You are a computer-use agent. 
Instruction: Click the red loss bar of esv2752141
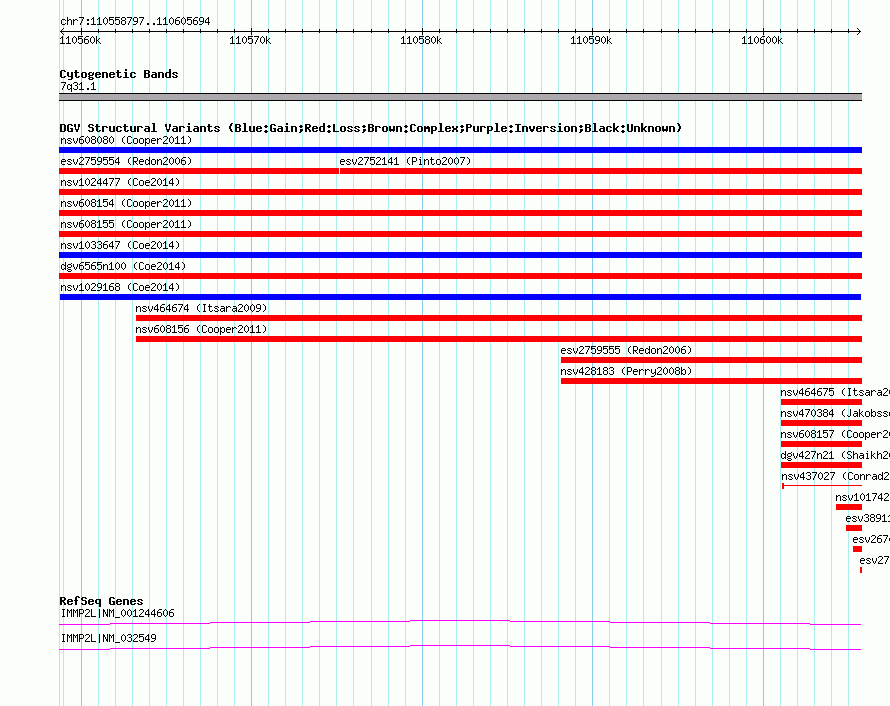coord(601,171)
